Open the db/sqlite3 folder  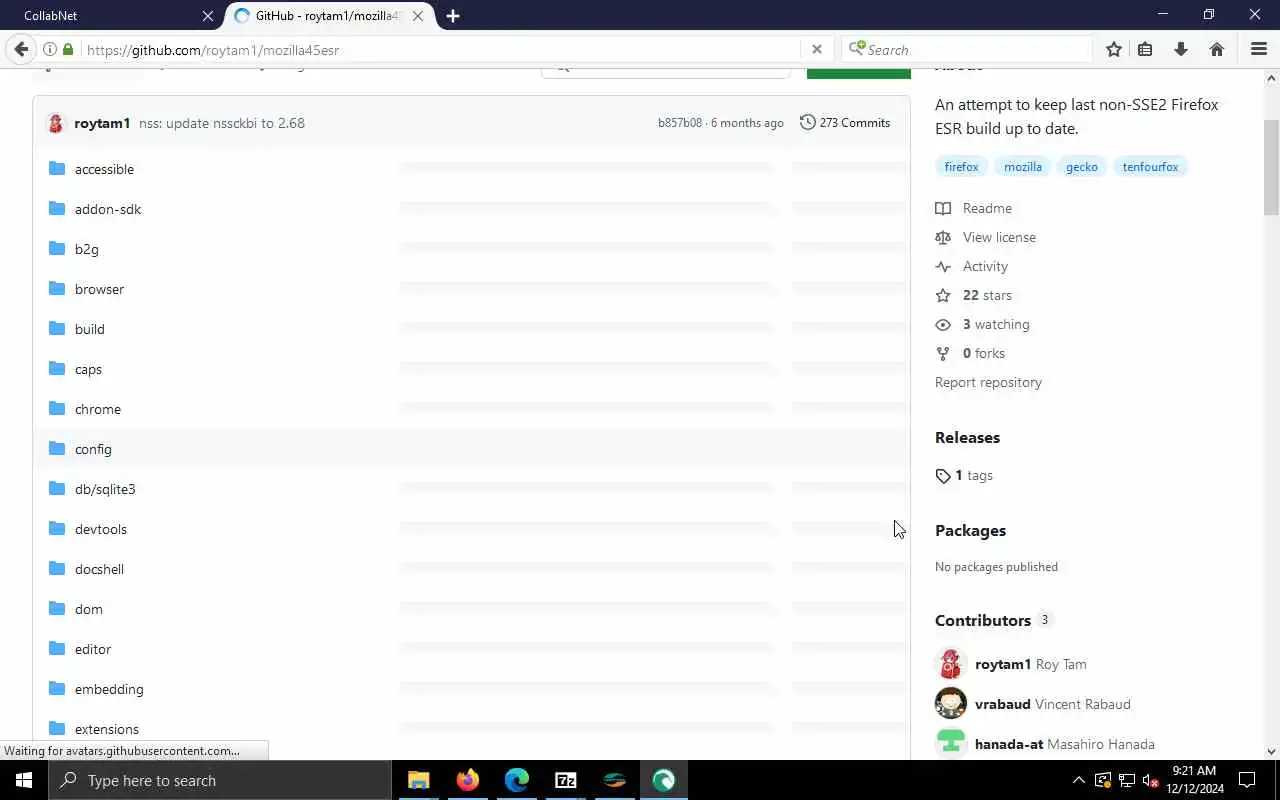coord(105,489)
